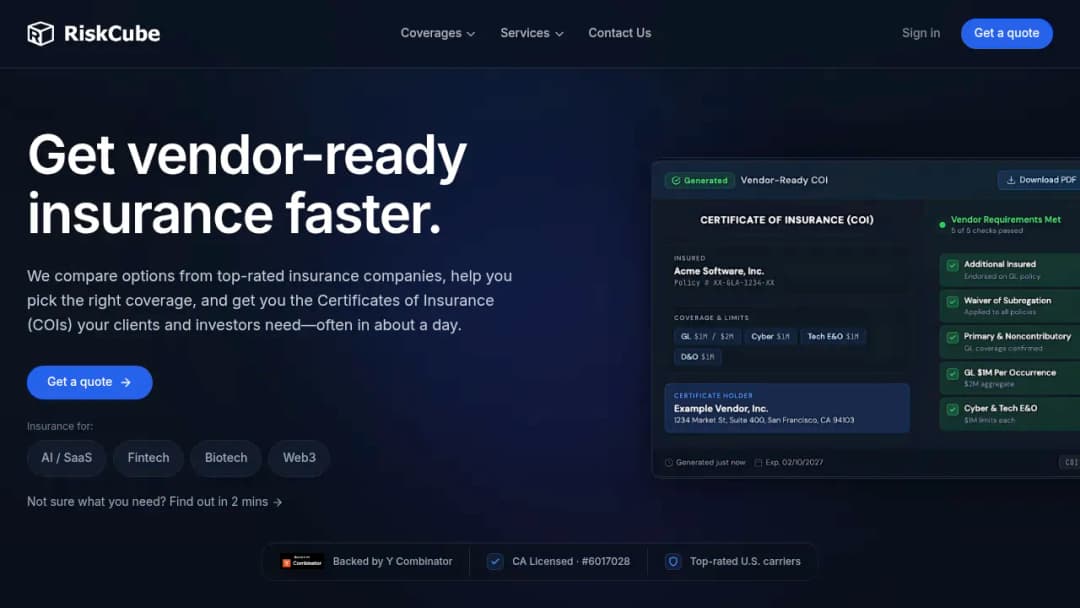1080x608 pixels.
Task: Click the Vendor-Ready COI title
Action: (784, 180)
